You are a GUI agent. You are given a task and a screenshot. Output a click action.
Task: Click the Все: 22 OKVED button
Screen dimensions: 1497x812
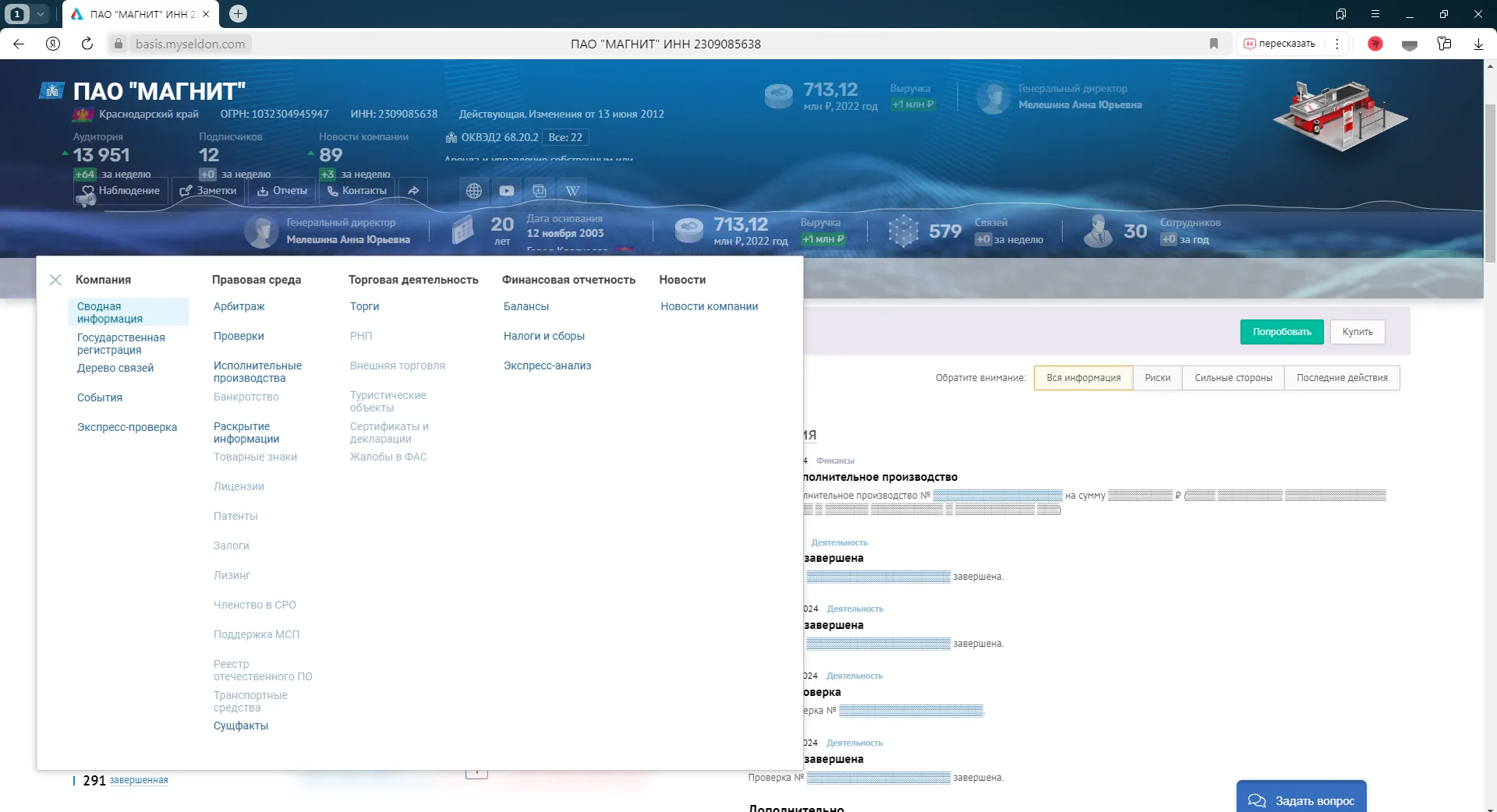tap(565, 137)
